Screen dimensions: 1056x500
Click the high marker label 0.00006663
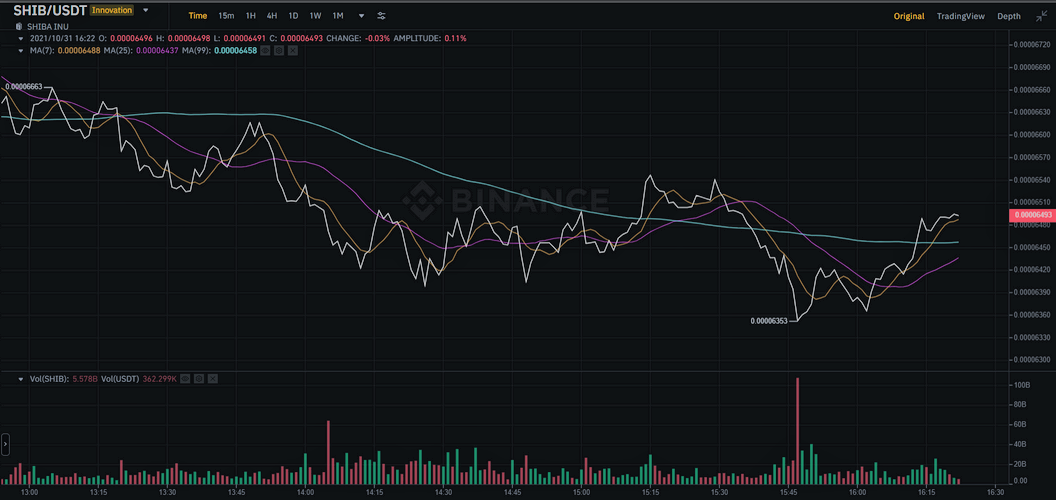coord(24,86)
